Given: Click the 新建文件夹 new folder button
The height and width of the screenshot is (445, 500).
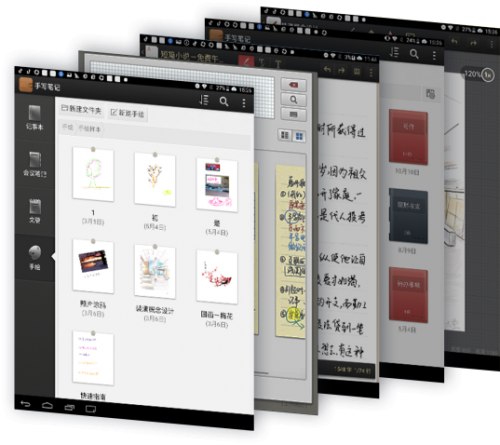Looking at the screenshot, I should 81,109.
